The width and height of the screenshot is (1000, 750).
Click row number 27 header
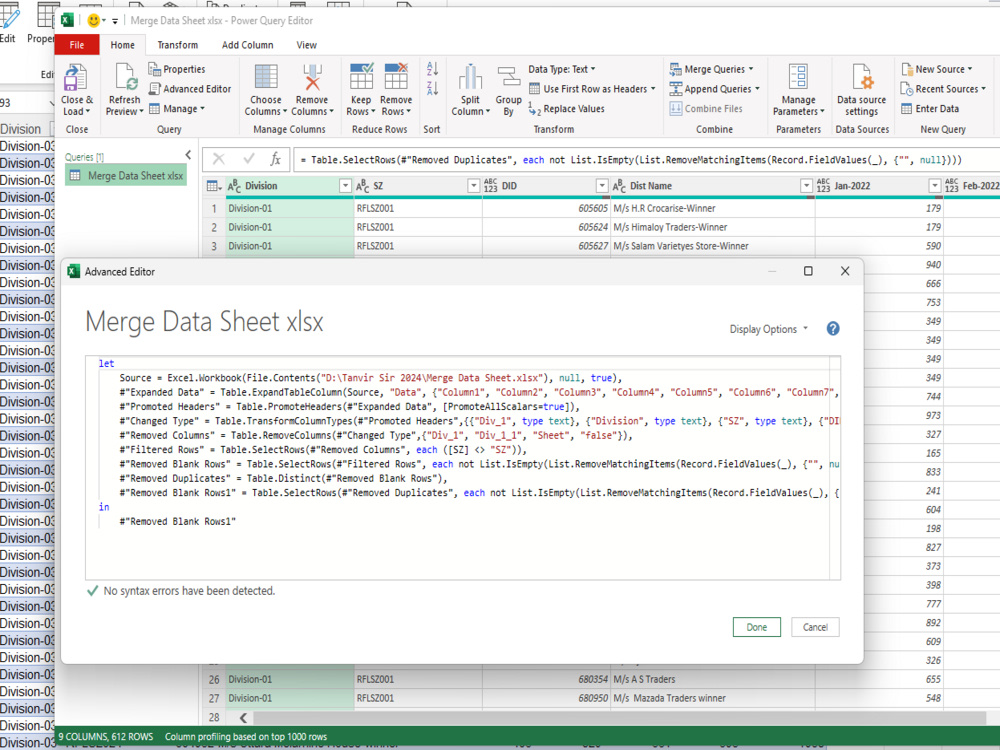click(x=214, y=698)
